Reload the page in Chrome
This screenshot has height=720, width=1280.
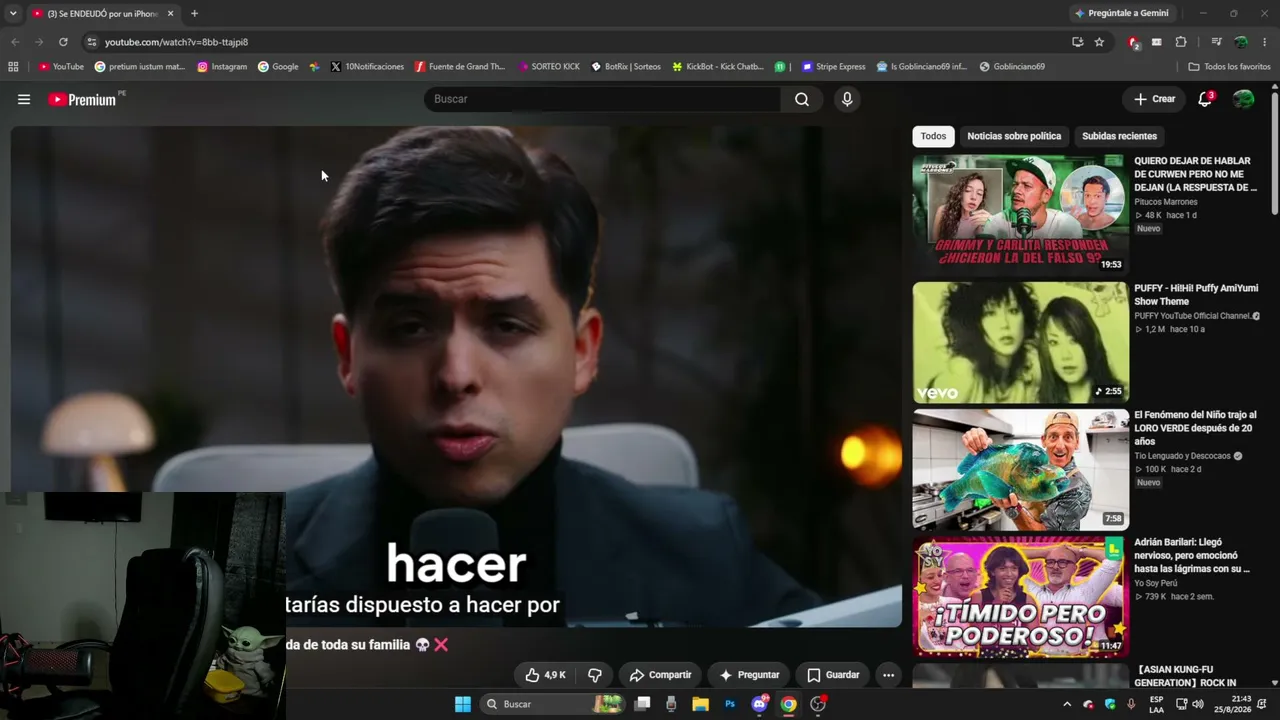(63, 42)
